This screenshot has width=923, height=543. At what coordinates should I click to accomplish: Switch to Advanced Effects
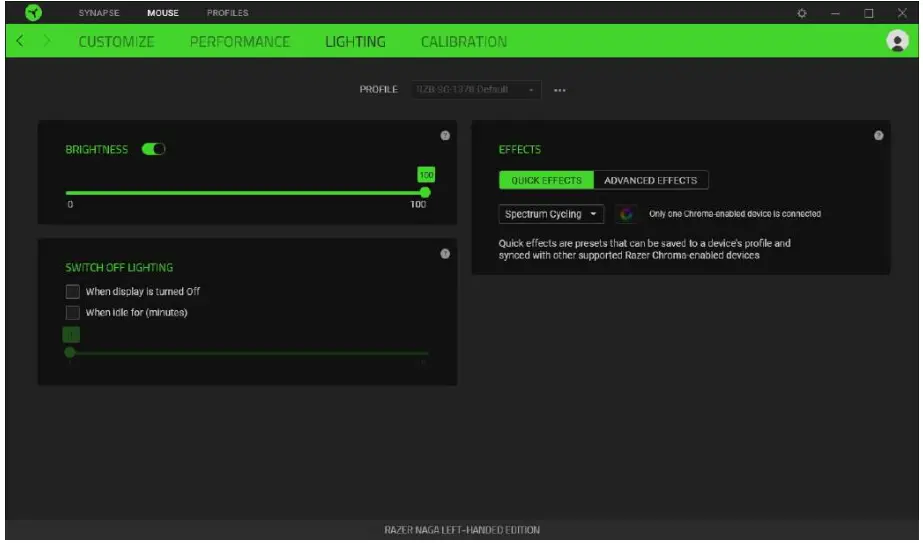pyautogui.click(x=650, y=180)
